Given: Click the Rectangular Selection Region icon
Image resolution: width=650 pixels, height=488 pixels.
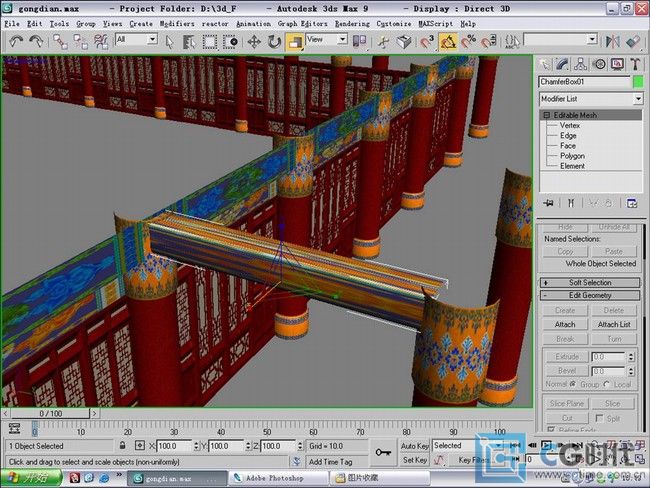Looking at the screenshot, I should (x=210, y=41).
